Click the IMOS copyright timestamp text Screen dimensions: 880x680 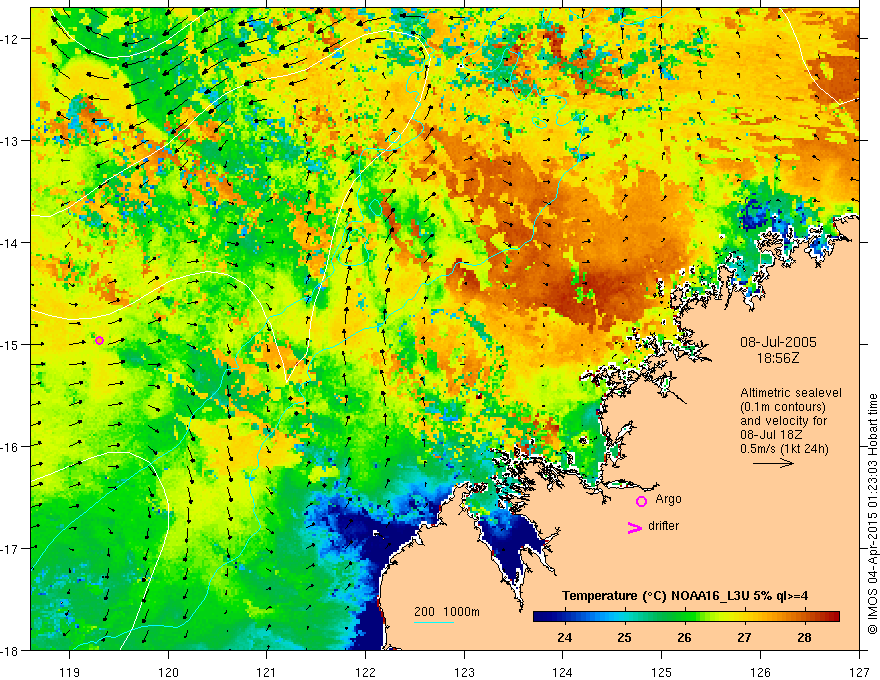tap(872, 514)
